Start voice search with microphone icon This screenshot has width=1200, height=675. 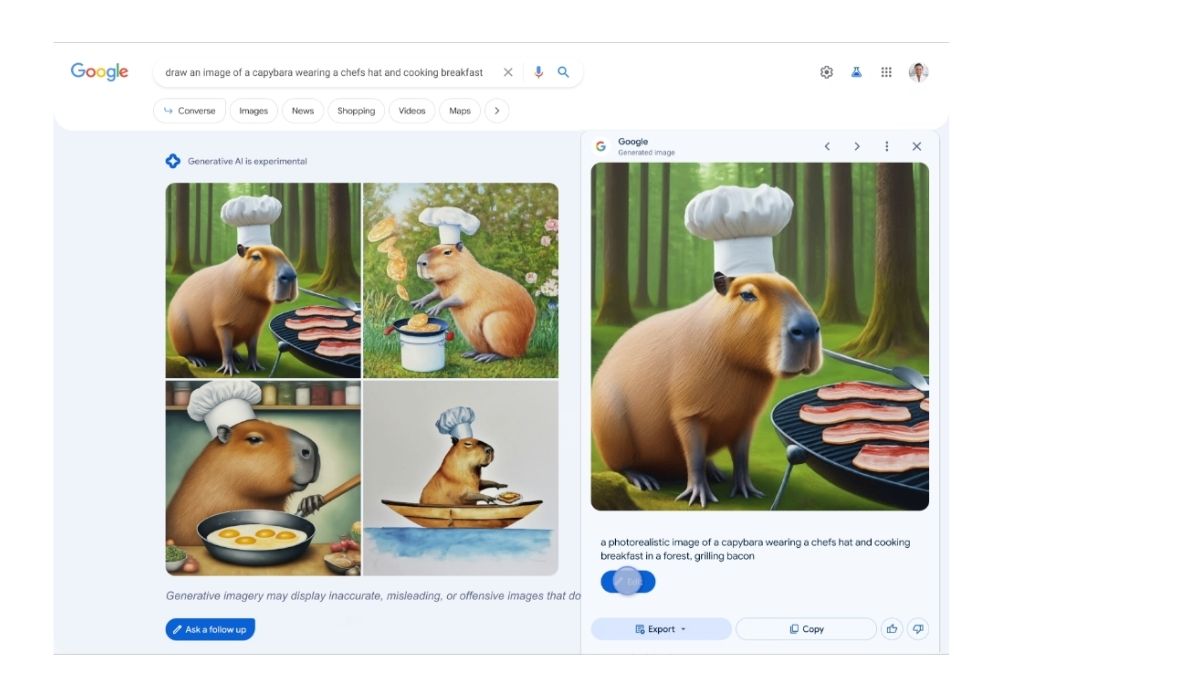click(x=538, y=72)
